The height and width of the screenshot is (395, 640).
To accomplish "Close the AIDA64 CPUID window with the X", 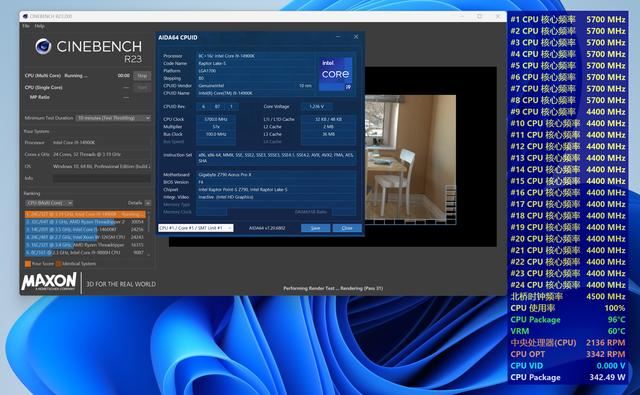I will pos(356,37).
